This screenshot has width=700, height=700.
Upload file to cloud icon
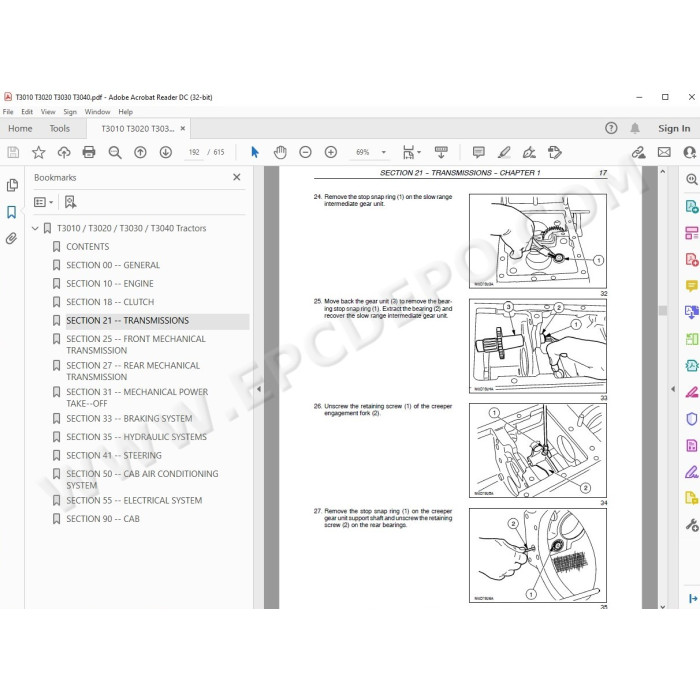click(x=64, y=152)
